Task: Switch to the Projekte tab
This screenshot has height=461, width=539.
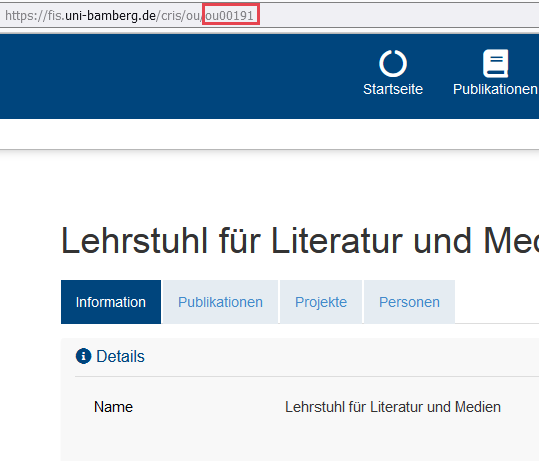Action: (321, 302)
